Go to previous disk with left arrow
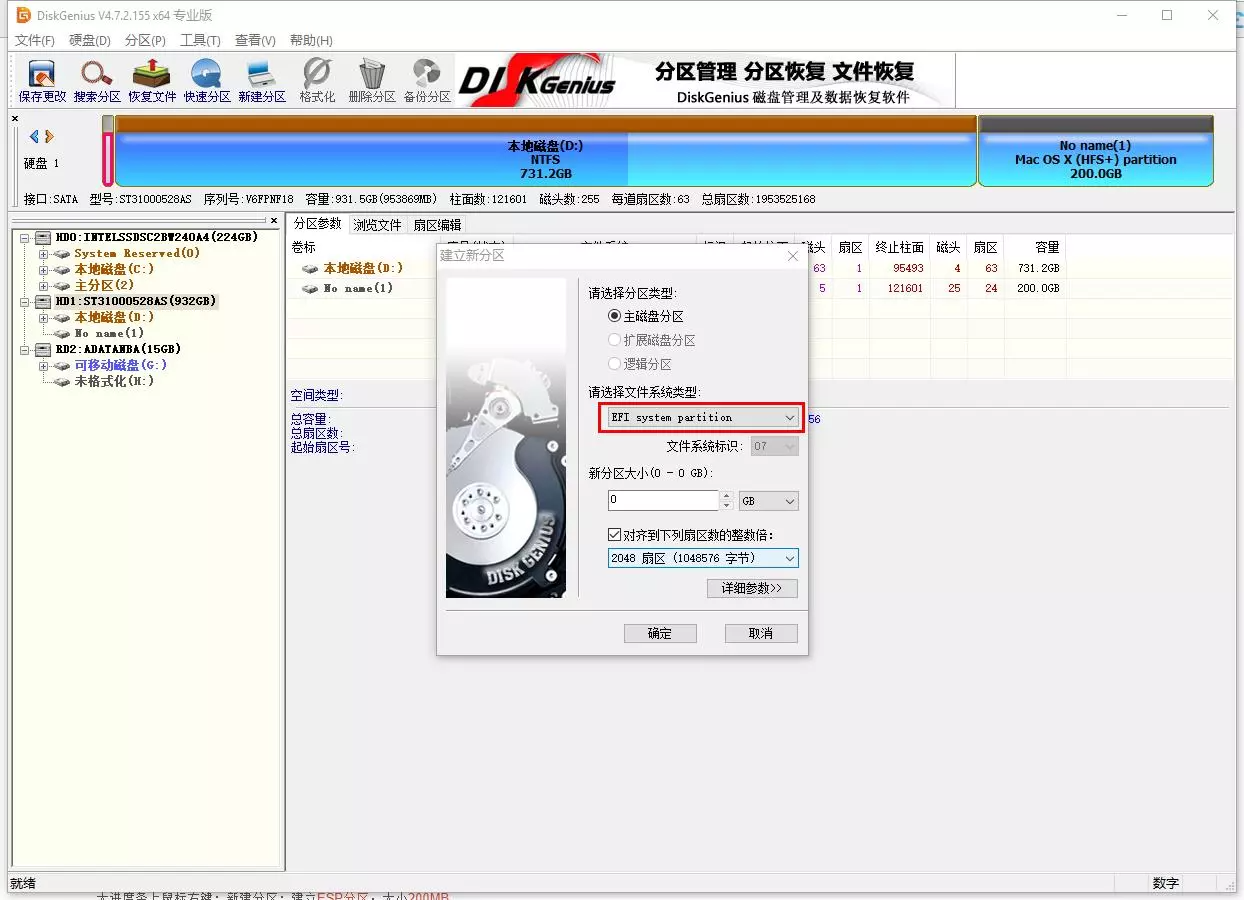 [x=34, y=136]
